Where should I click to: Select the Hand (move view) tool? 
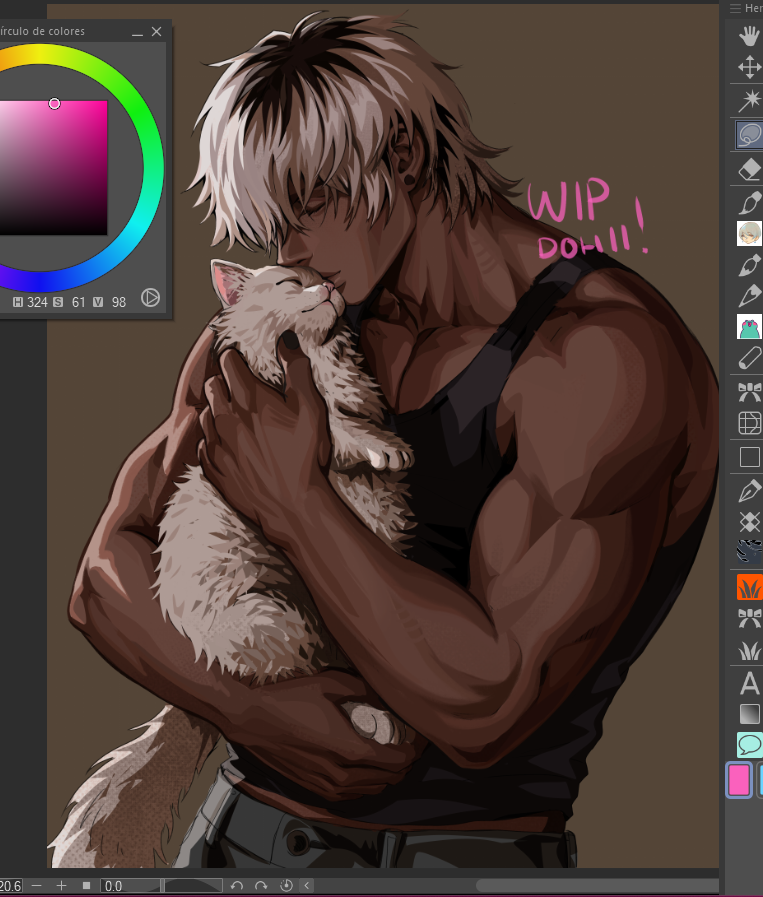(749, 36)
